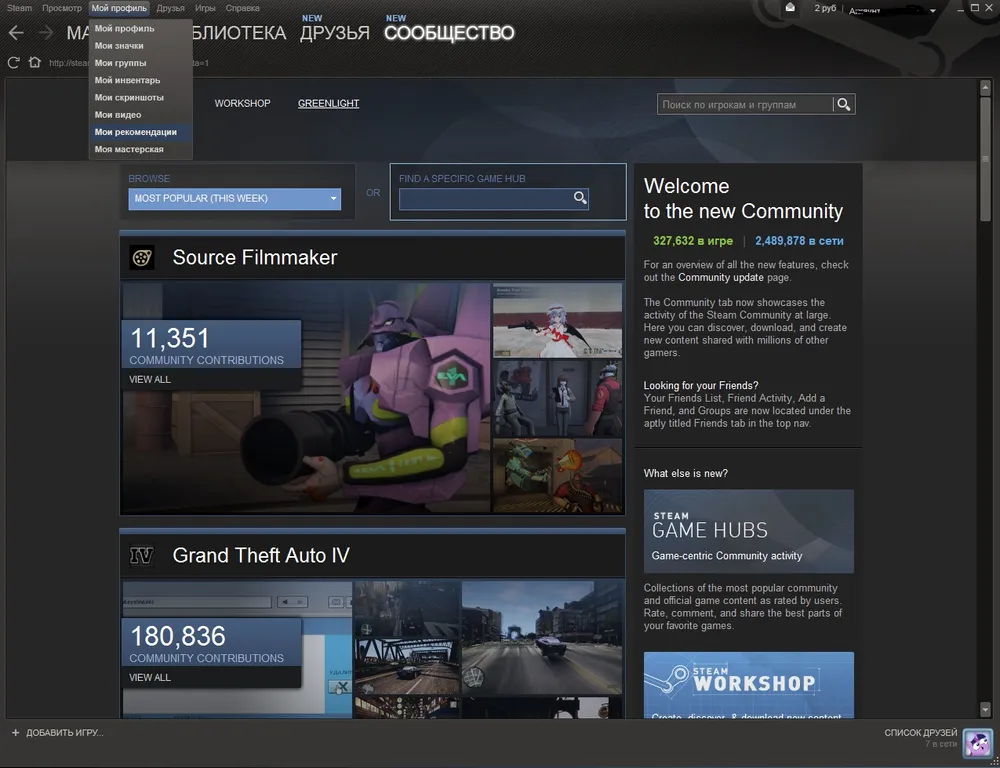Viewport: 1000px width, 768px height.
Task: Open the friends list avatar icon
Action: (977, 743)
